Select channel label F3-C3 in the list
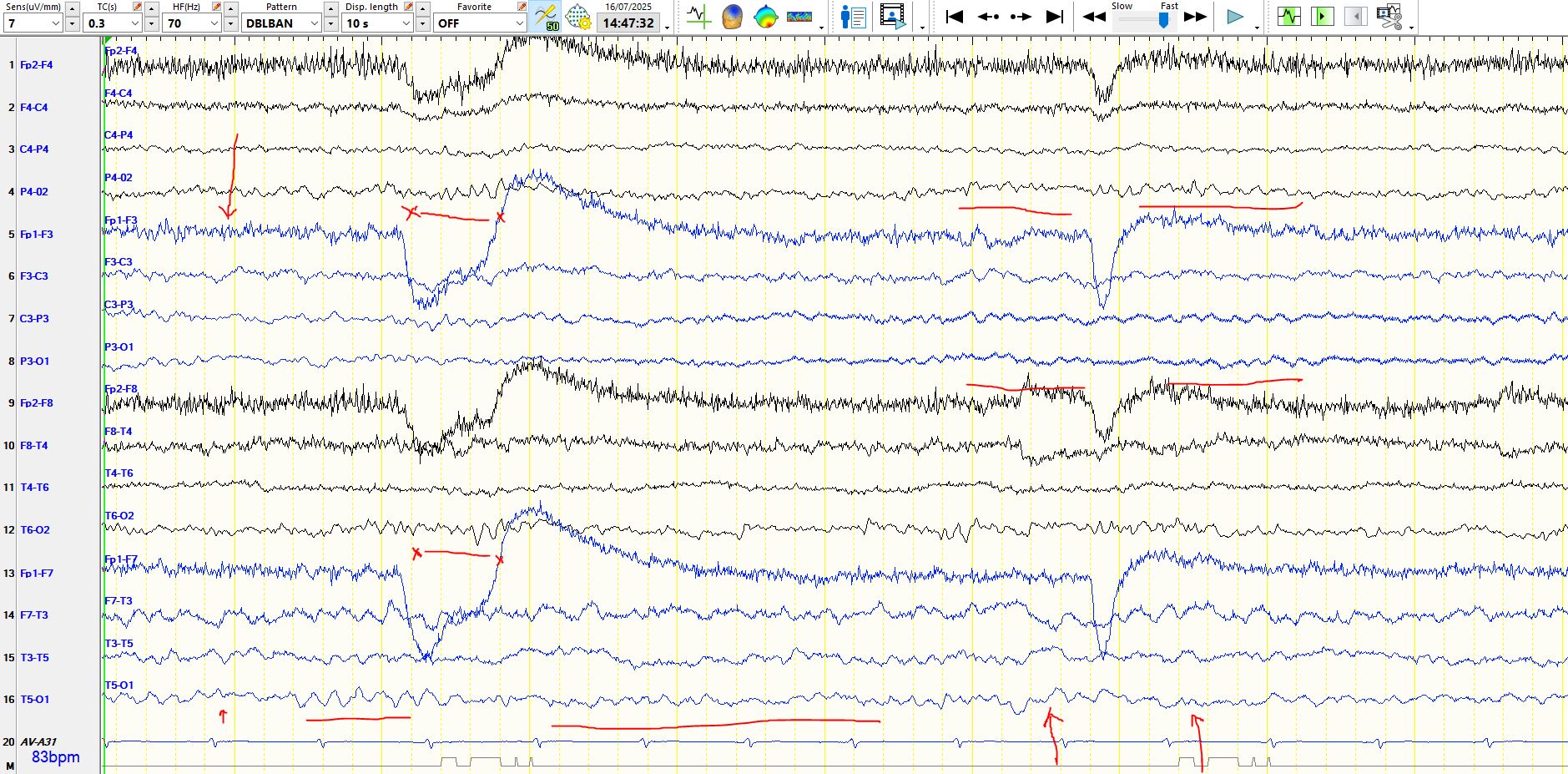Screen dimensions: 1568x774 pos(33,276)
